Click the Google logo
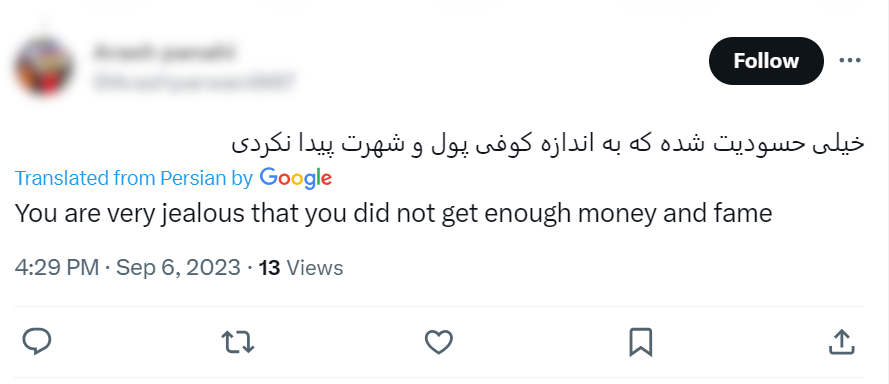 (x=295, y=178)
